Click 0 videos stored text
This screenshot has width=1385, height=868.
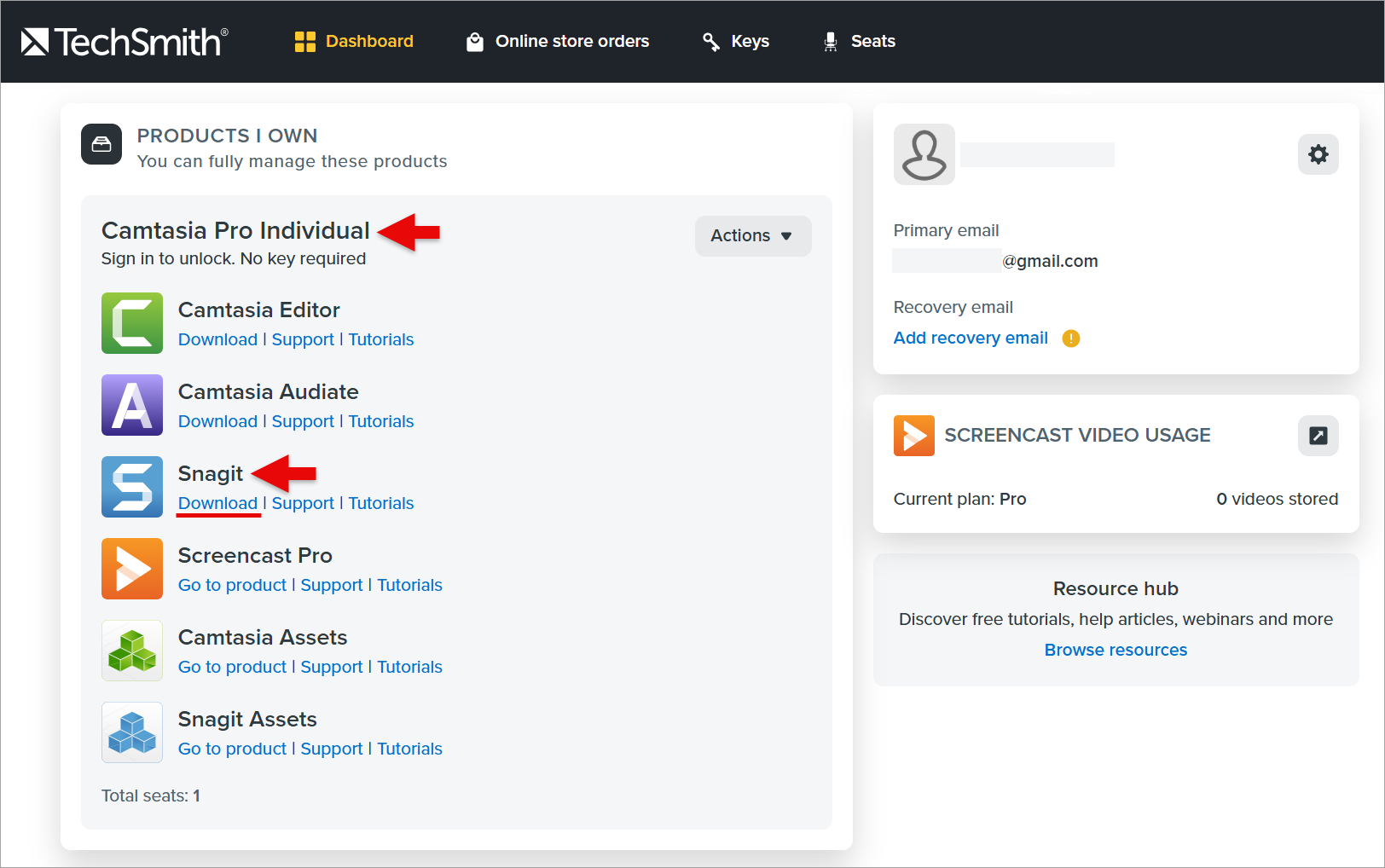click(x=1278, y=499)
